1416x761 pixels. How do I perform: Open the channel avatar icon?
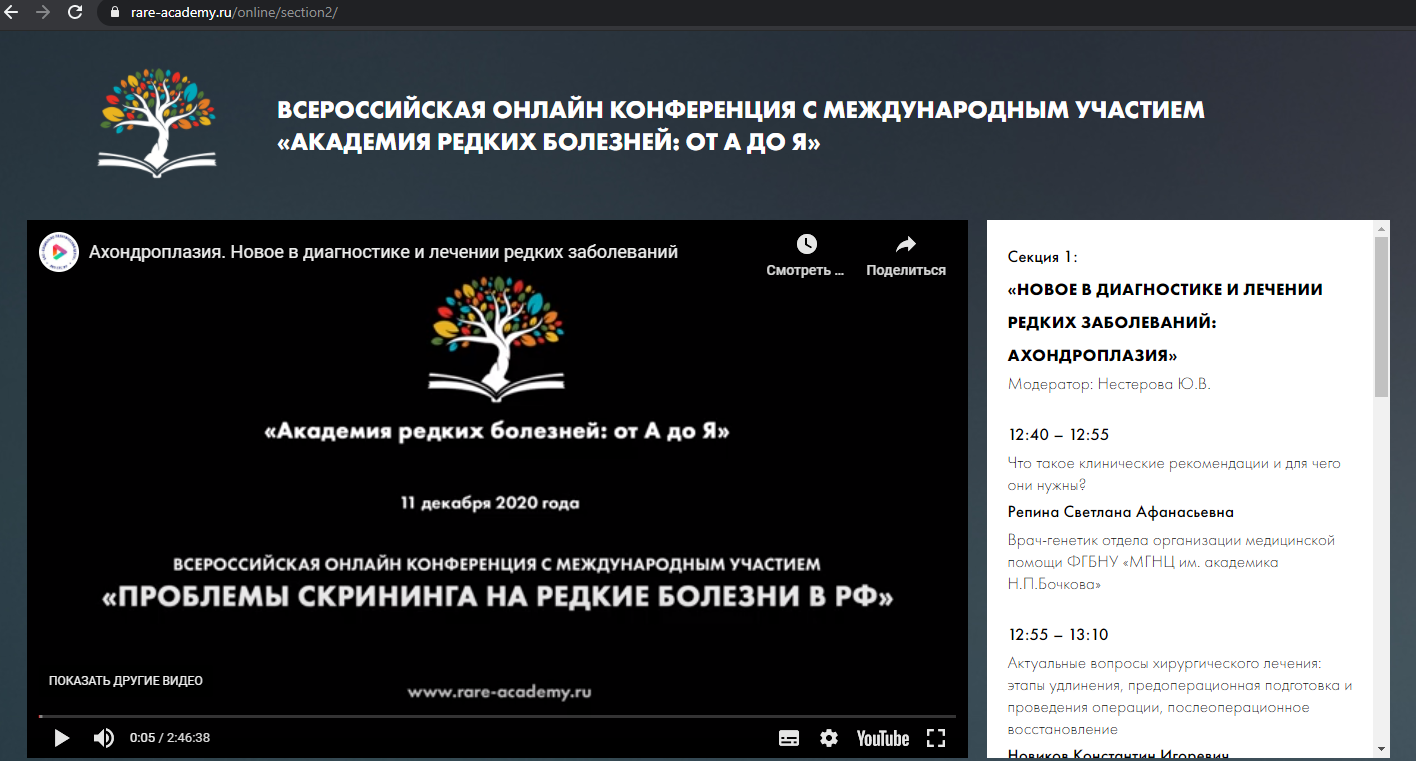tap(59, 252)
